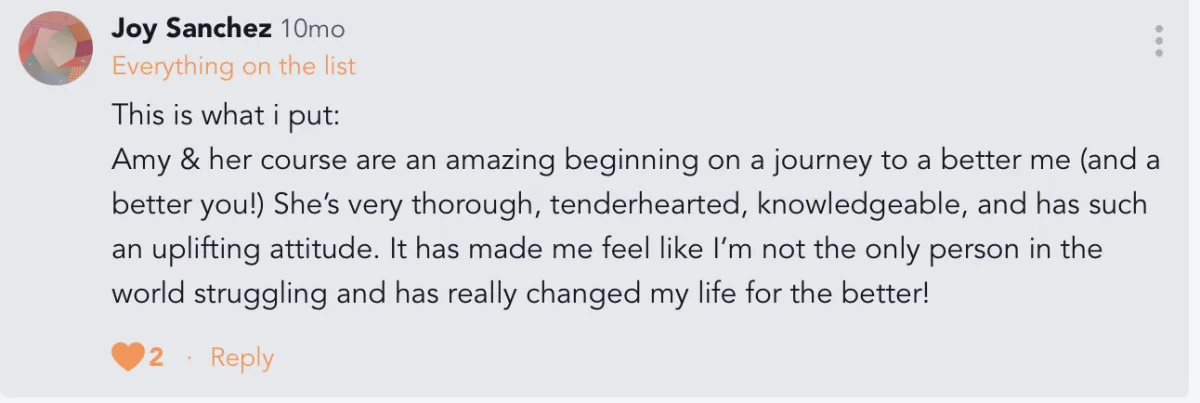Image resolution: width=1200 pixels, height=403 pixels.
Task: Open the "Everything on the list" link
Action: point(233,67)
